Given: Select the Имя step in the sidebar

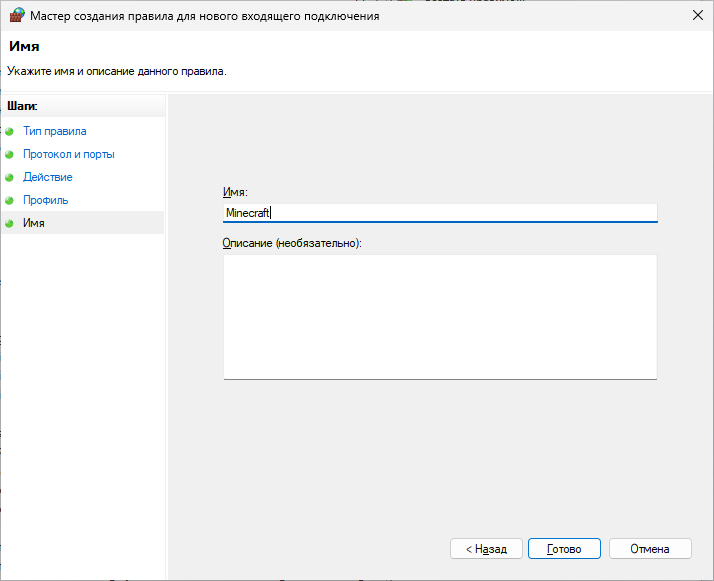Looking at the screenshot, I should [33, 223].
